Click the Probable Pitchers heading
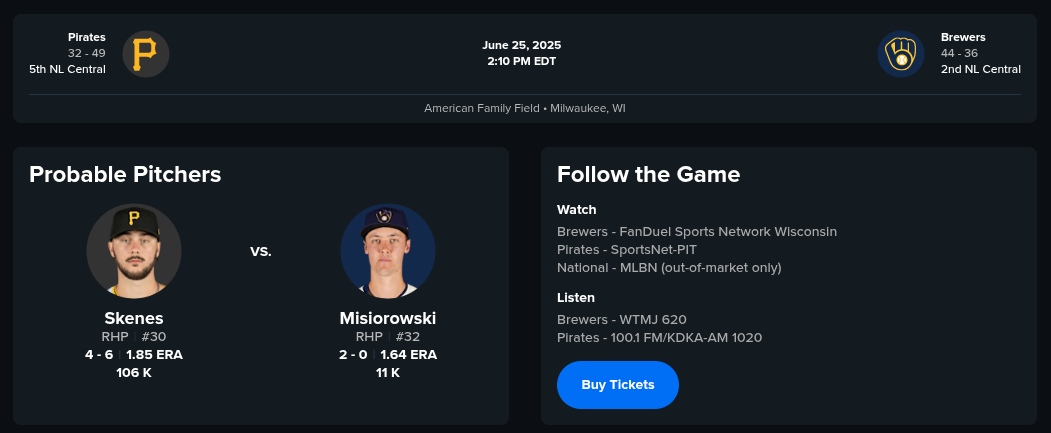 [x=125, y=174]
